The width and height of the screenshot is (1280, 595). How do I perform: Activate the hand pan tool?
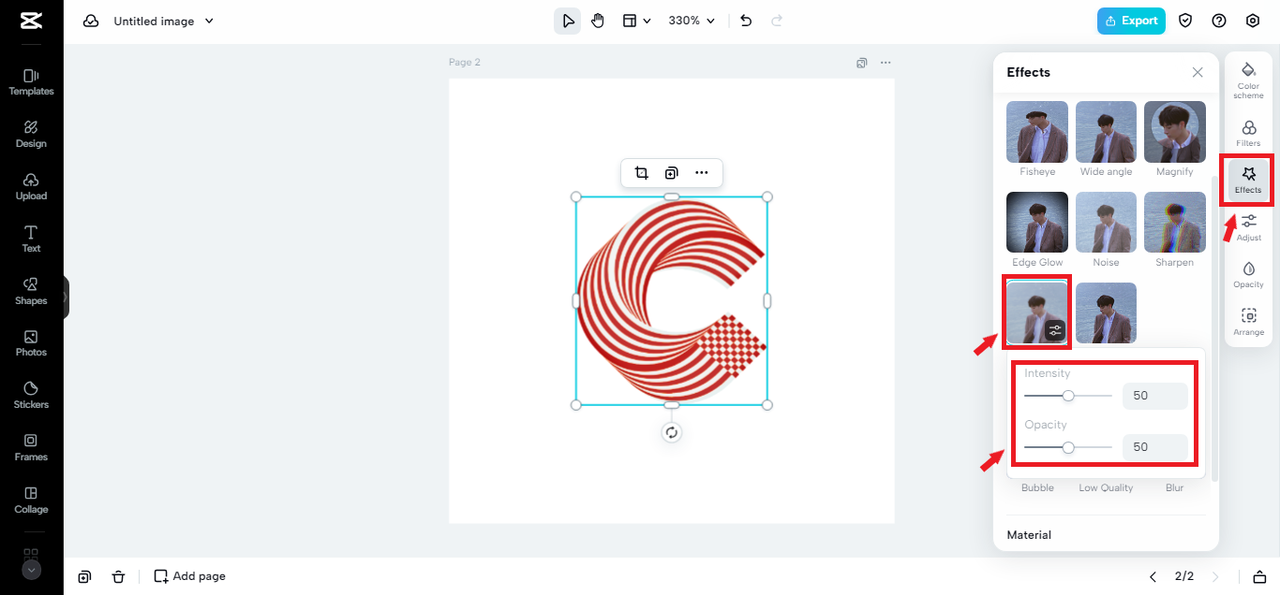click(597, 21)
